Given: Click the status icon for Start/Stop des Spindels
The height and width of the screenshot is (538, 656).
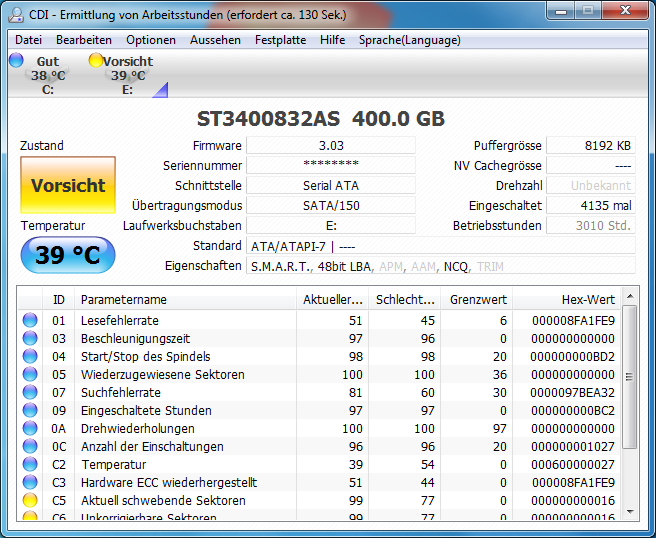Looking at the screenshot, I should (30, 356).
